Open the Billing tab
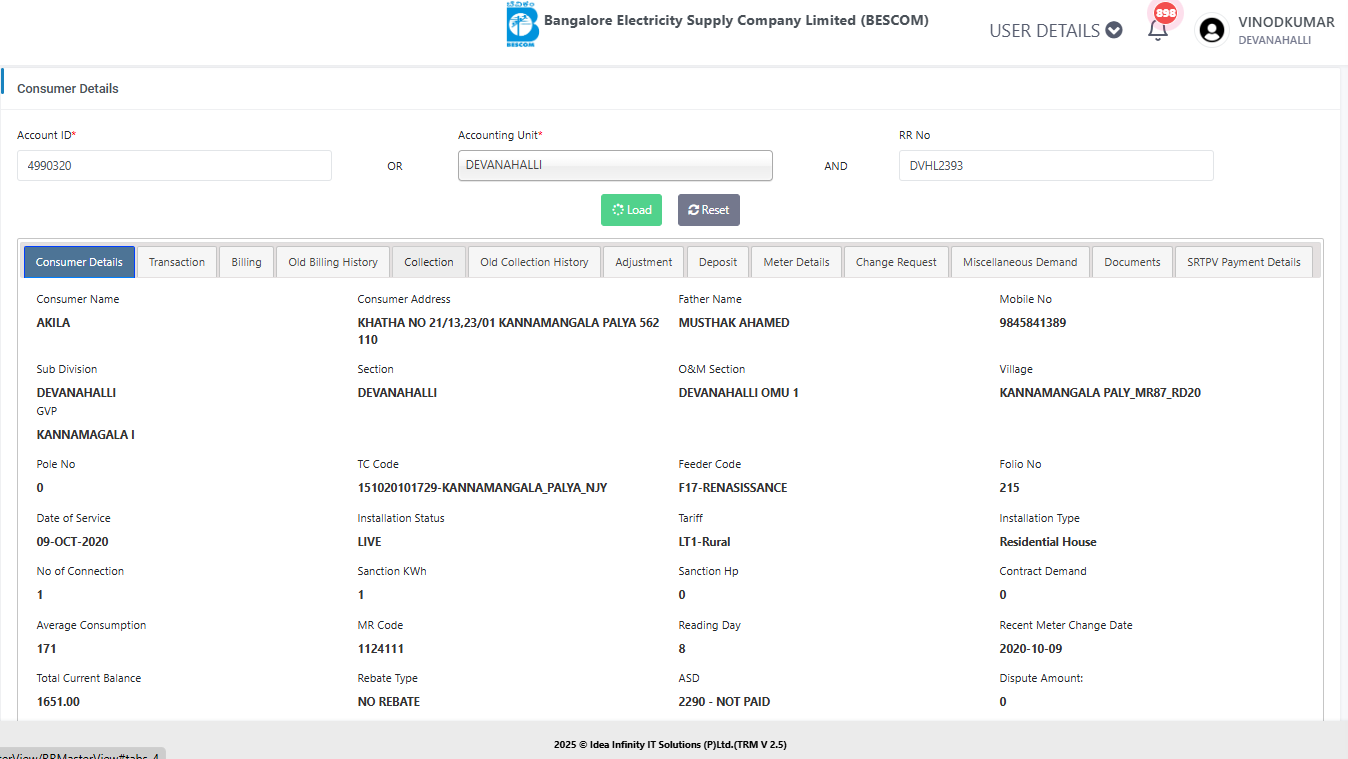This screenshot has width=1348, height=759. [x=246, y=262]
